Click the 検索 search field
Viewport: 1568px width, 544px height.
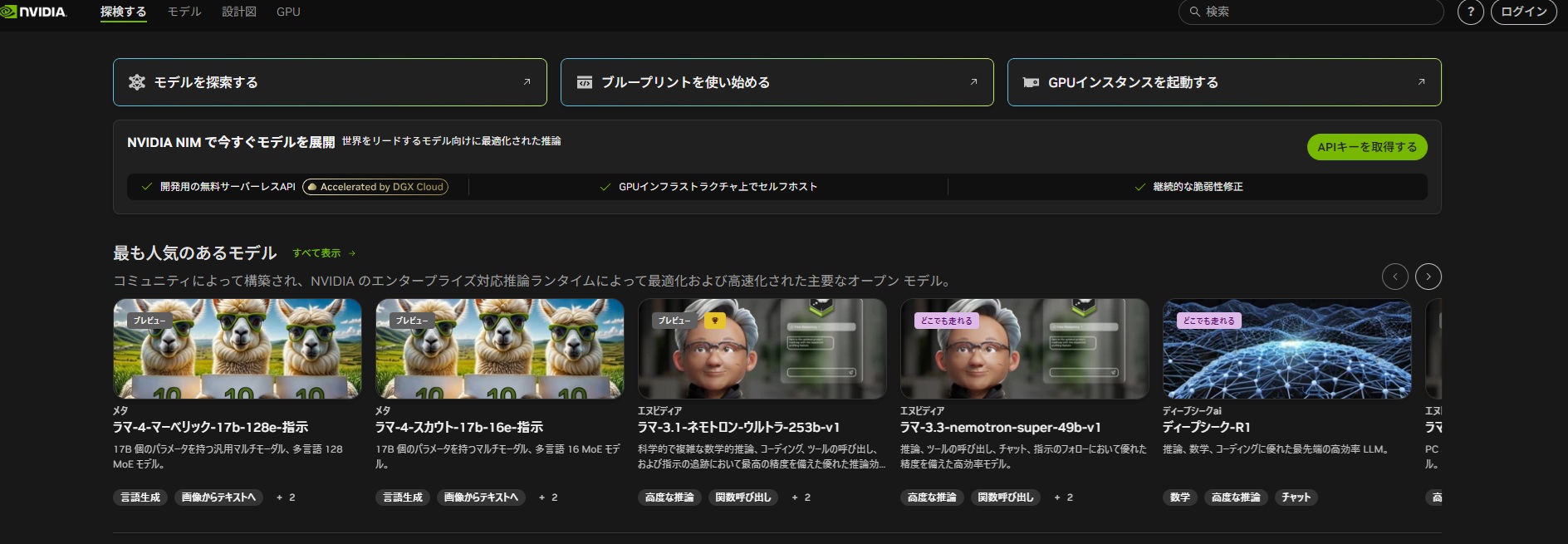[x=1311, y=12]
